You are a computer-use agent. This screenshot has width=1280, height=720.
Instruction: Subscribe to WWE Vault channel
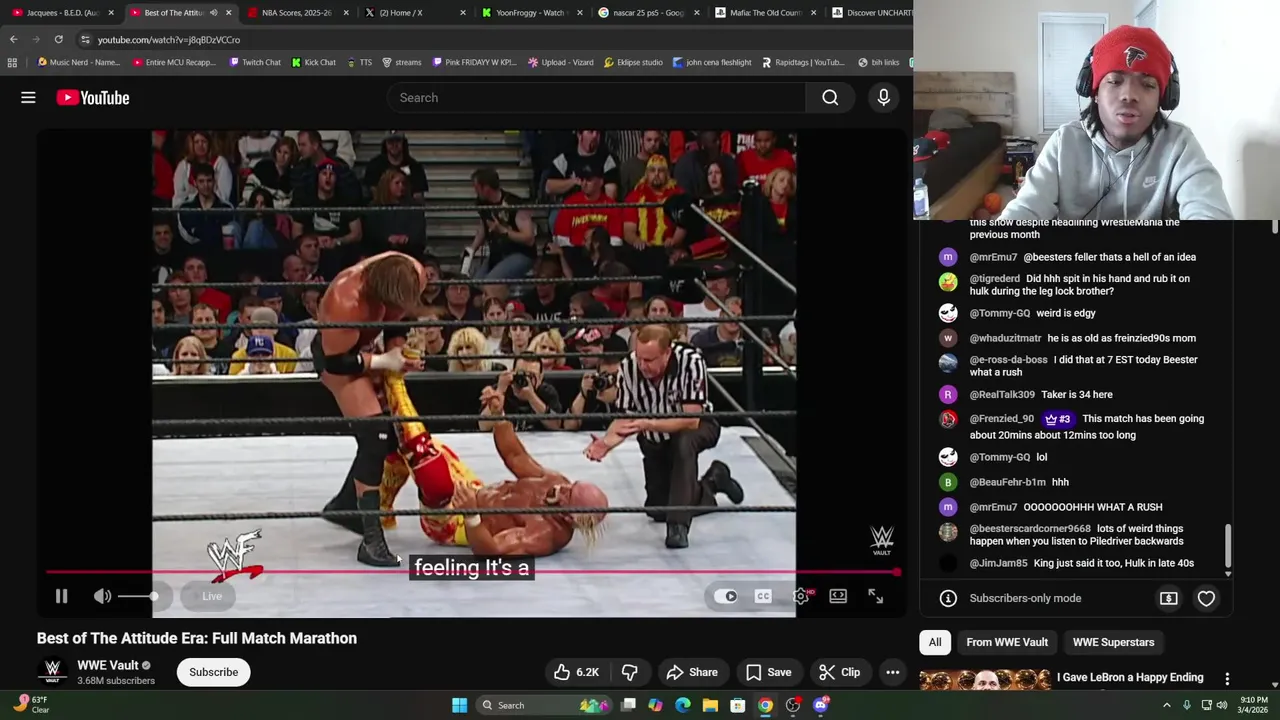coord(214,672)
